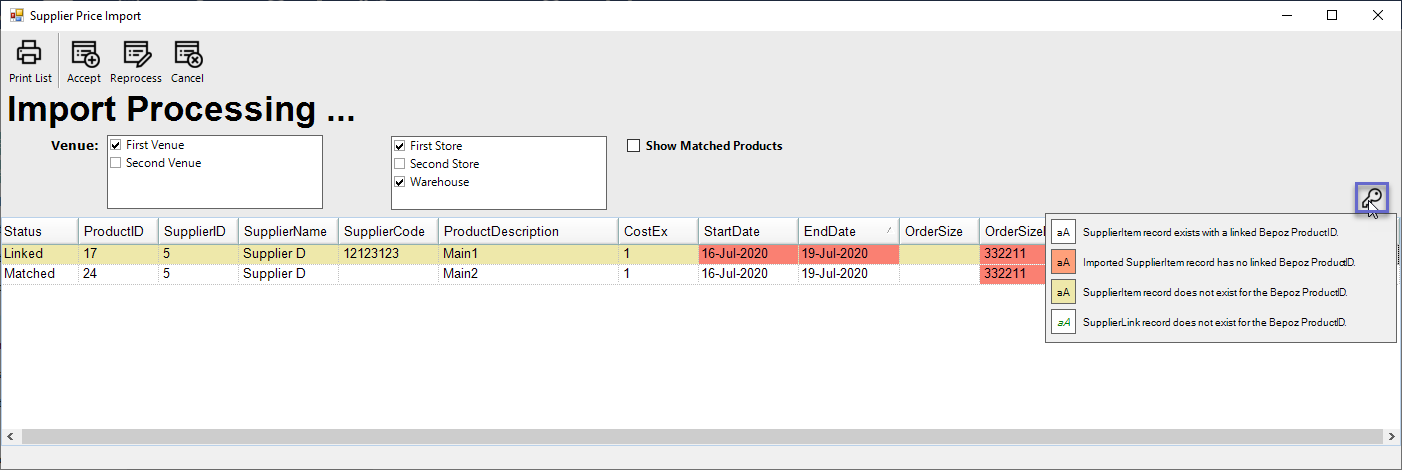The image size is (1402, 470).
Task: Click the key legend icon
Action: point(1372,199)
